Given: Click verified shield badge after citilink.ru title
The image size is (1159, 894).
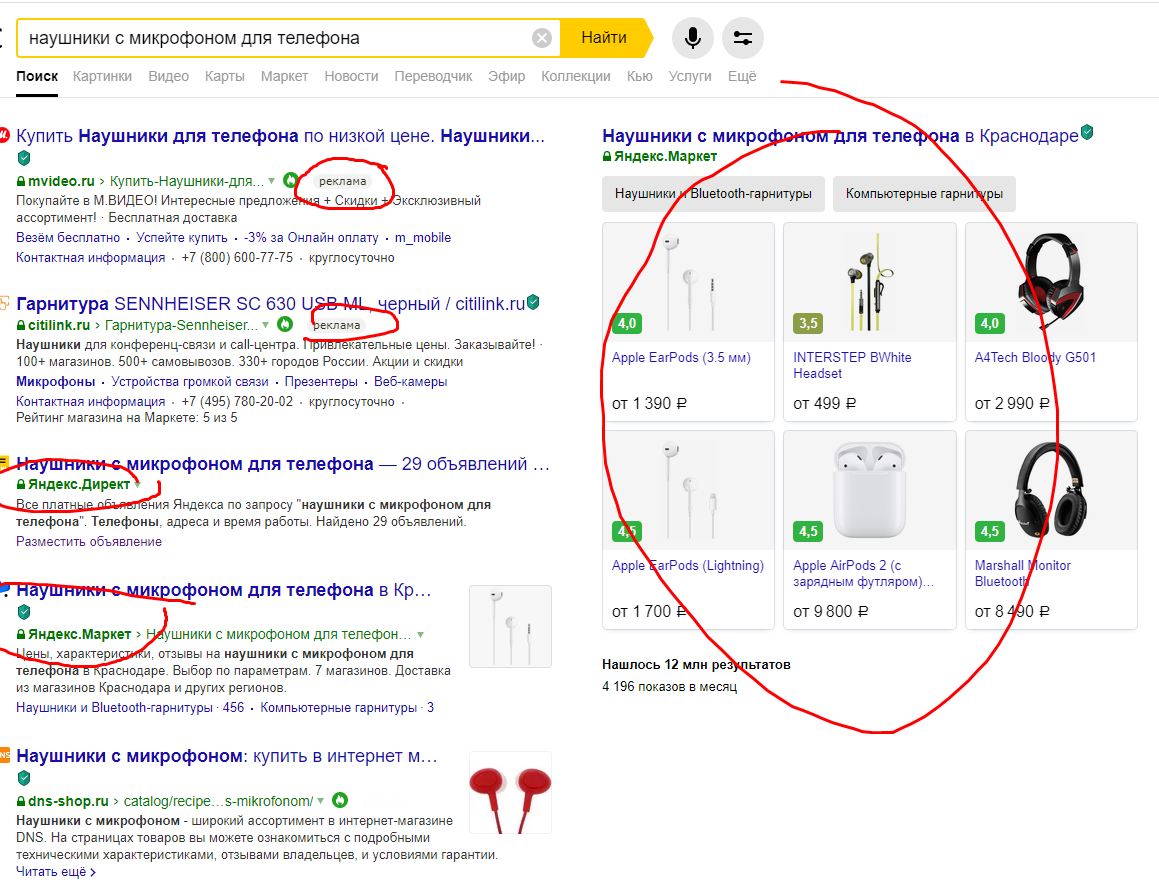Looking at the screenshot, I should [533, 302].
